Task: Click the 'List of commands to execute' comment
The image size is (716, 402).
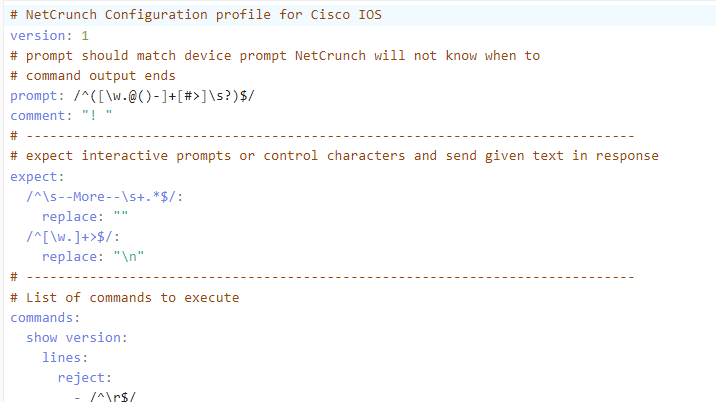Action: (x=125, y=298)
